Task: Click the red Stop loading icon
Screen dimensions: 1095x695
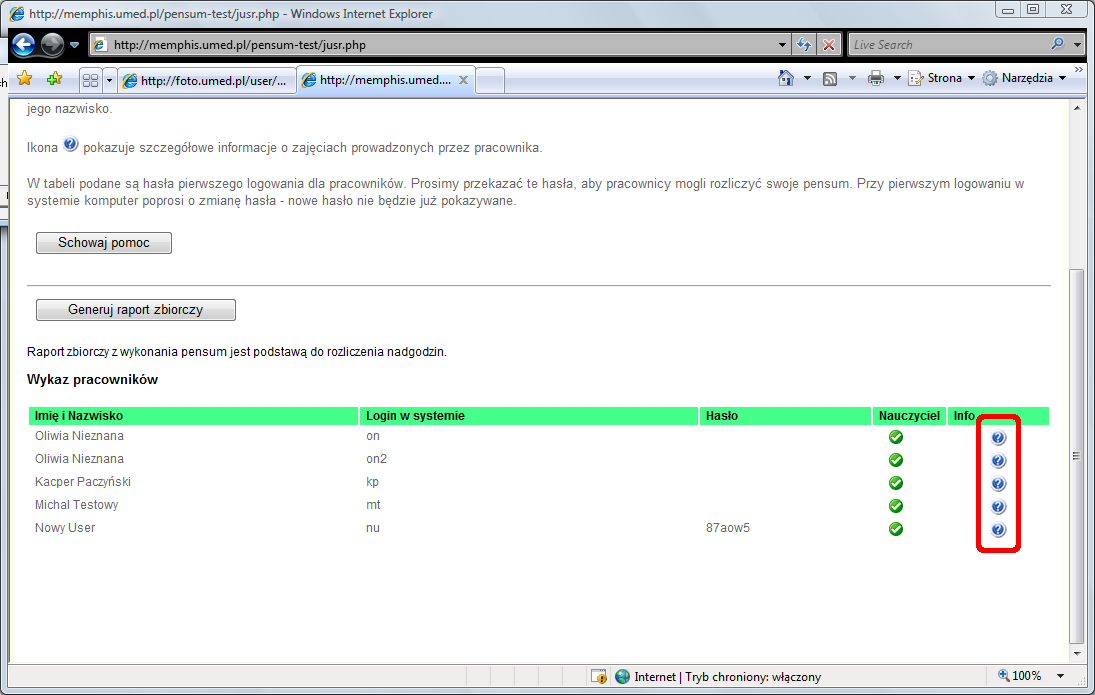Action: [829, 45]
